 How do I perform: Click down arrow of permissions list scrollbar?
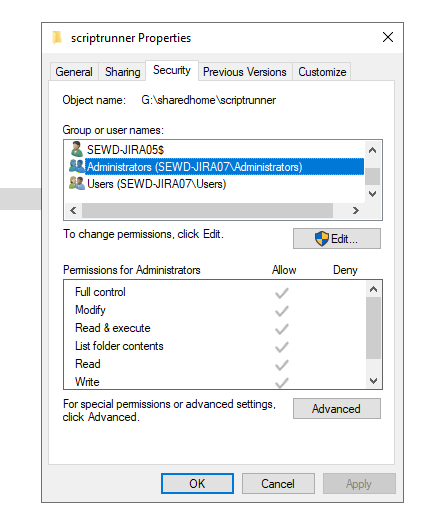tap(373, 380)
